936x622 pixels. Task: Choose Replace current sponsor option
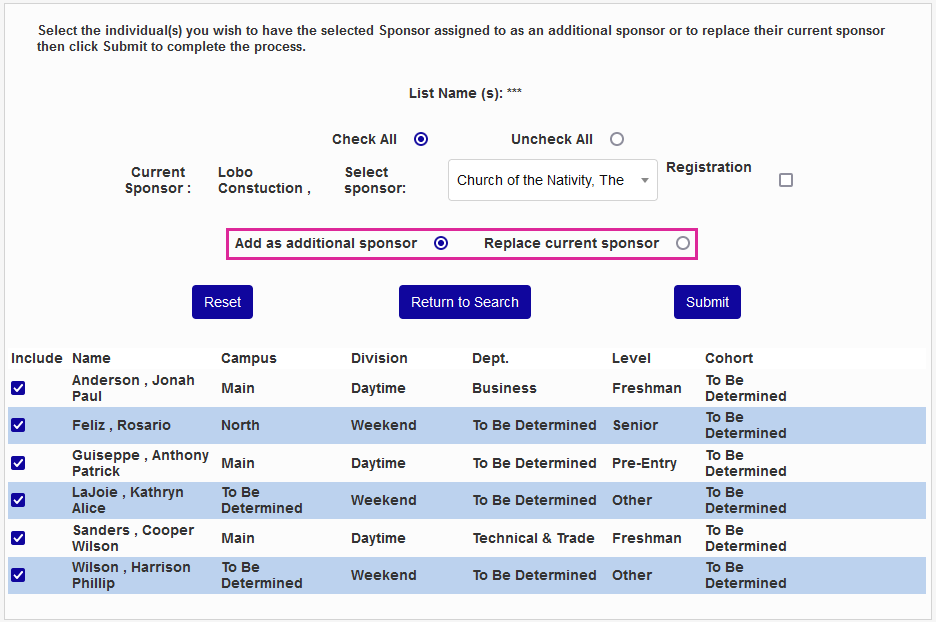point(683,243)
